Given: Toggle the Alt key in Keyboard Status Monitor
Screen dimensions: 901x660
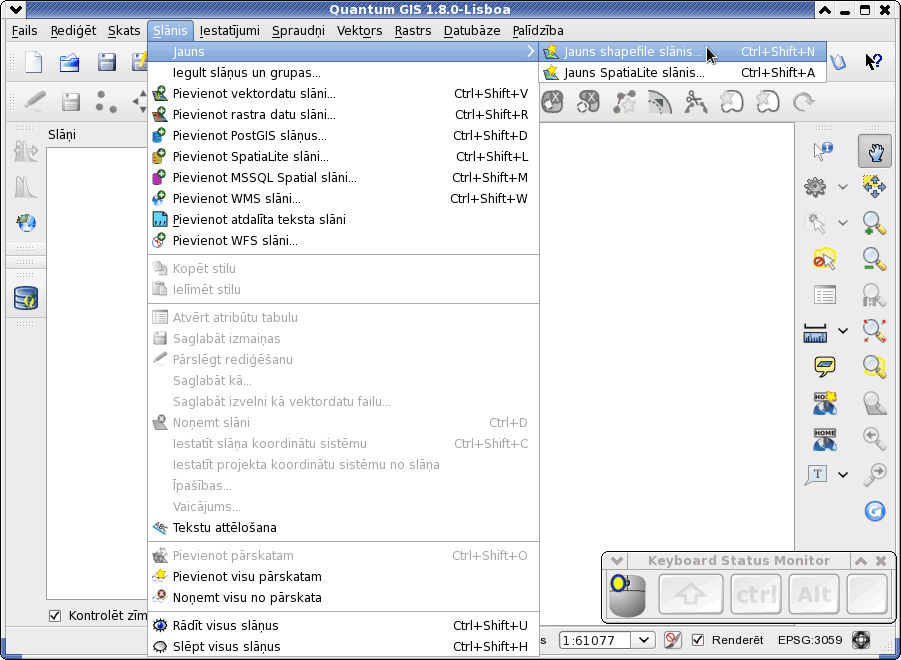Looking at the screenshot, I should pyautogui.click(x=814, y=594).
